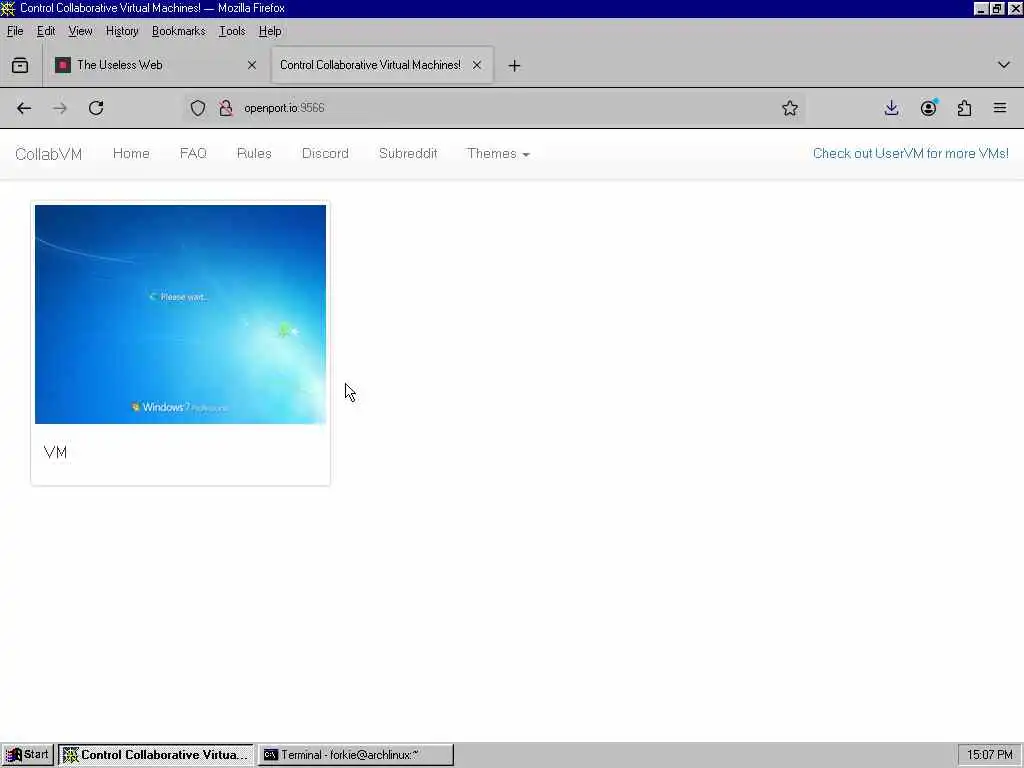Open the Discord nav link
1024x768 pixels.
tap(325, 153)
